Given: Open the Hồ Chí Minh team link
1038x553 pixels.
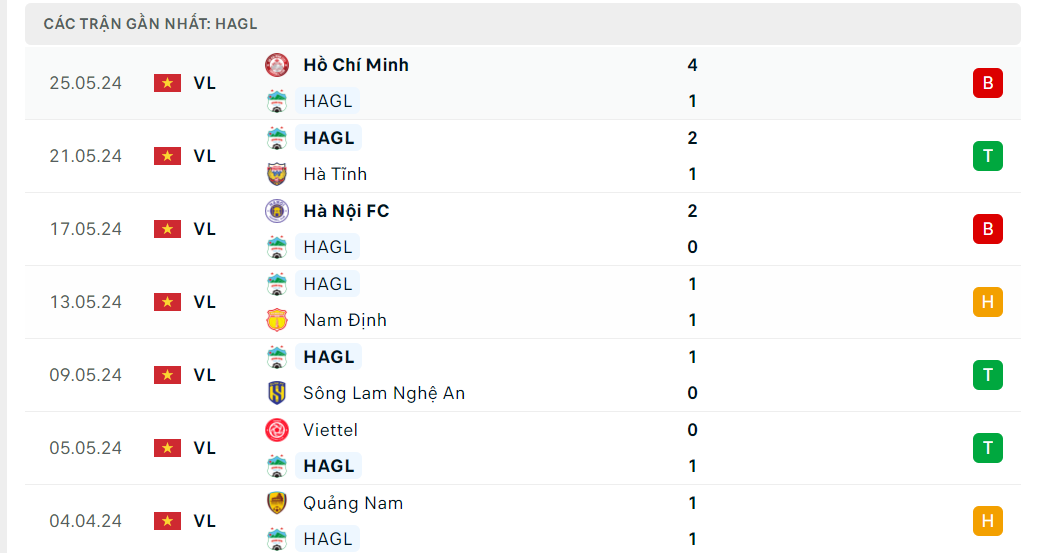Looking at the screenshot, I should point(356,65).
